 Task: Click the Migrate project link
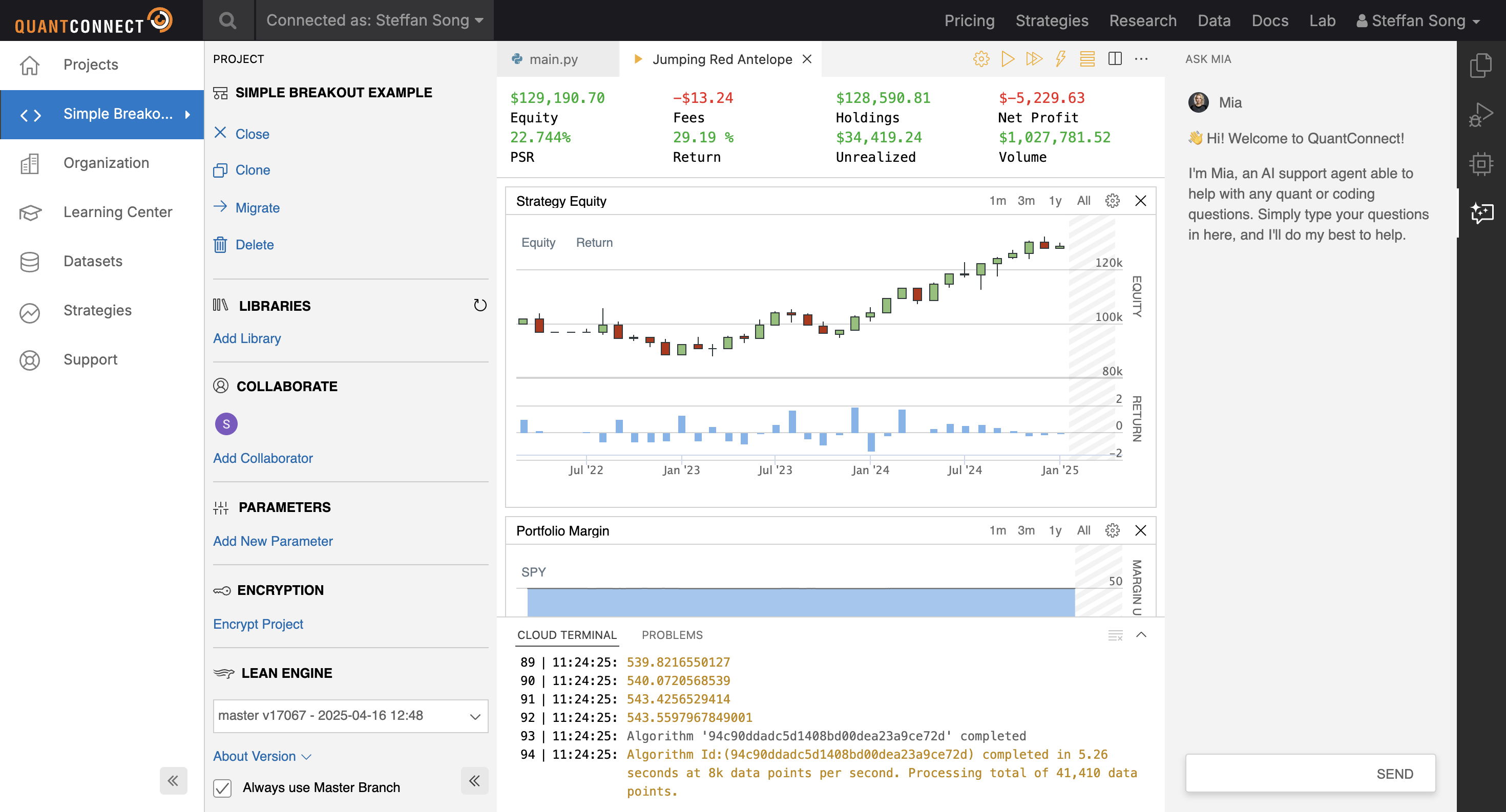point(257,208)
